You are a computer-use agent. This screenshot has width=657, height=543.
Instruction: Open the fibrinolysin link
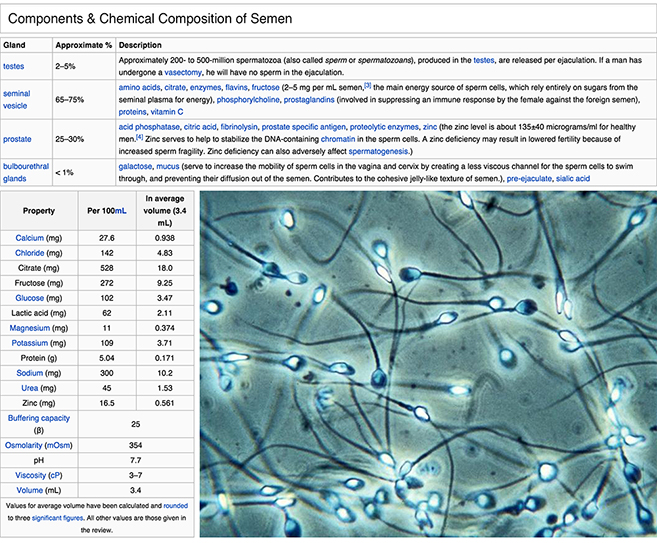pos(239,127)
